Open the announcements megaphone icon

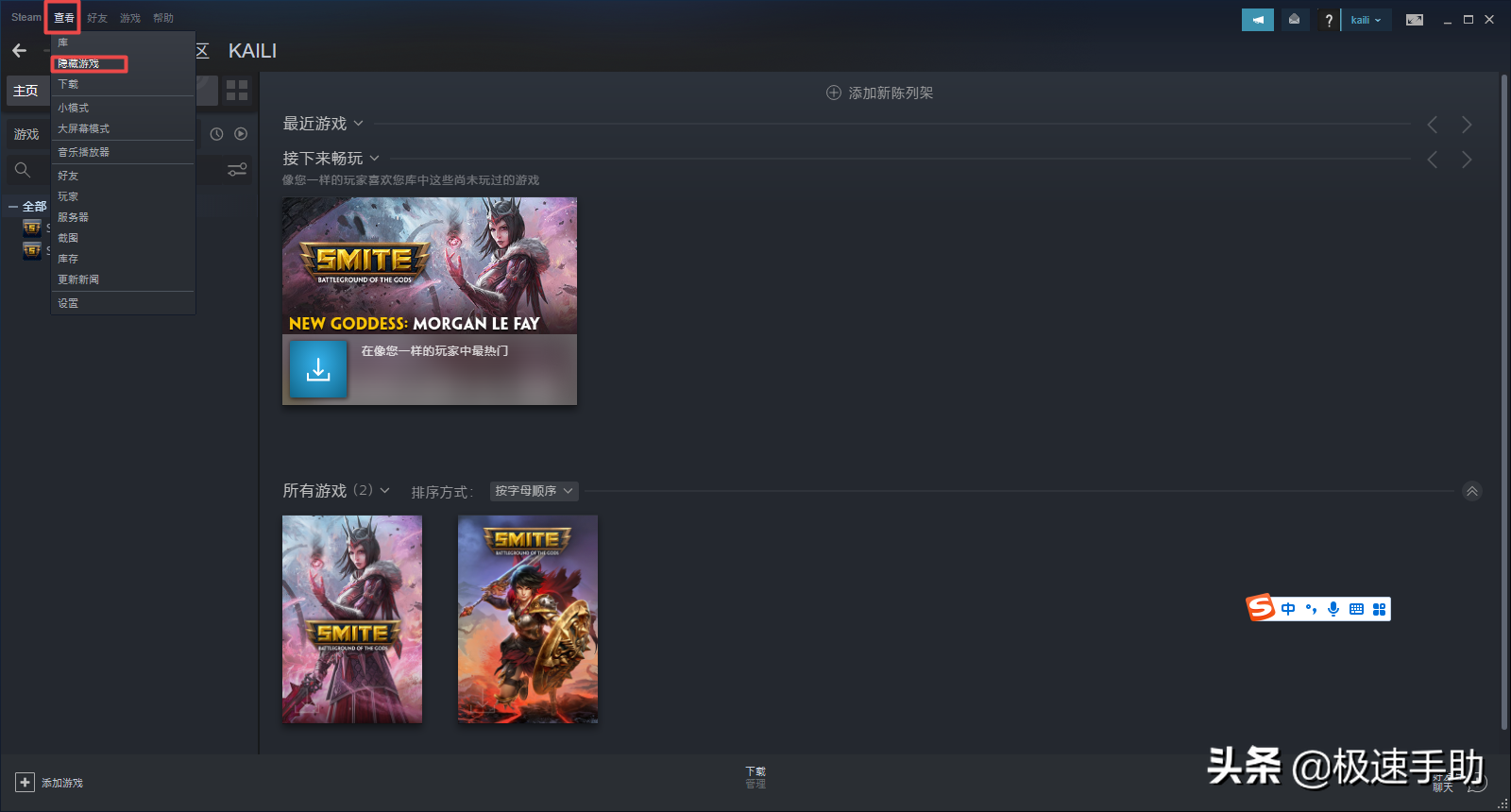[x=1257, y=20]
